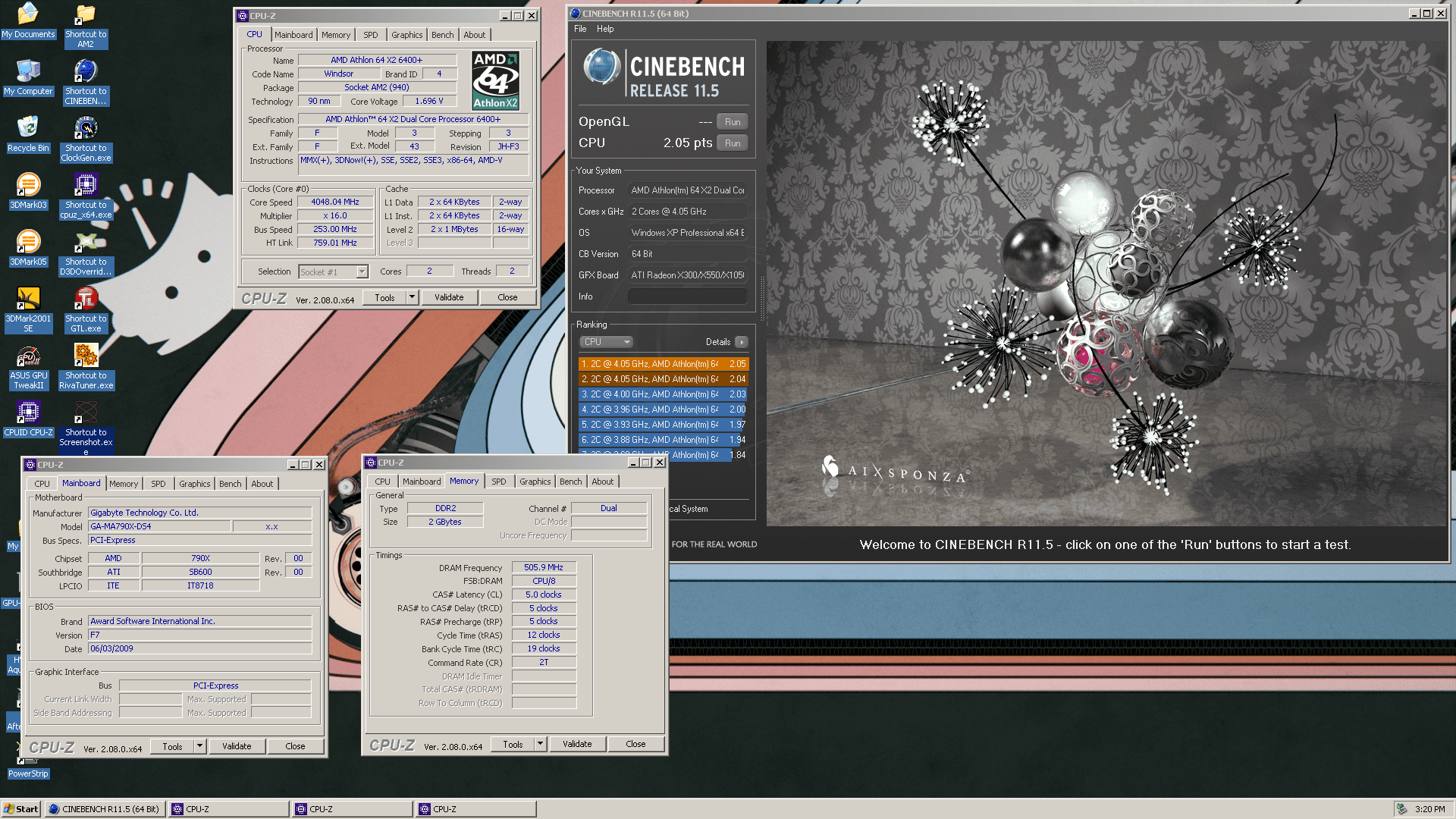Open the Recycle Bin icon
The image size is (1456, 819).
28,128
